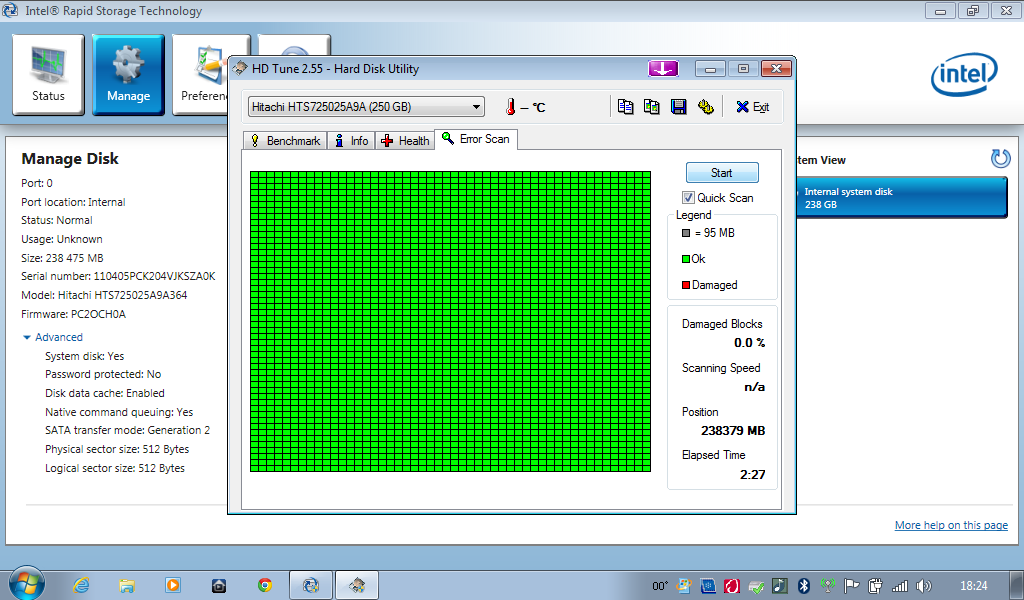
Task: Click the Intel logo
Action: (964, 74)
